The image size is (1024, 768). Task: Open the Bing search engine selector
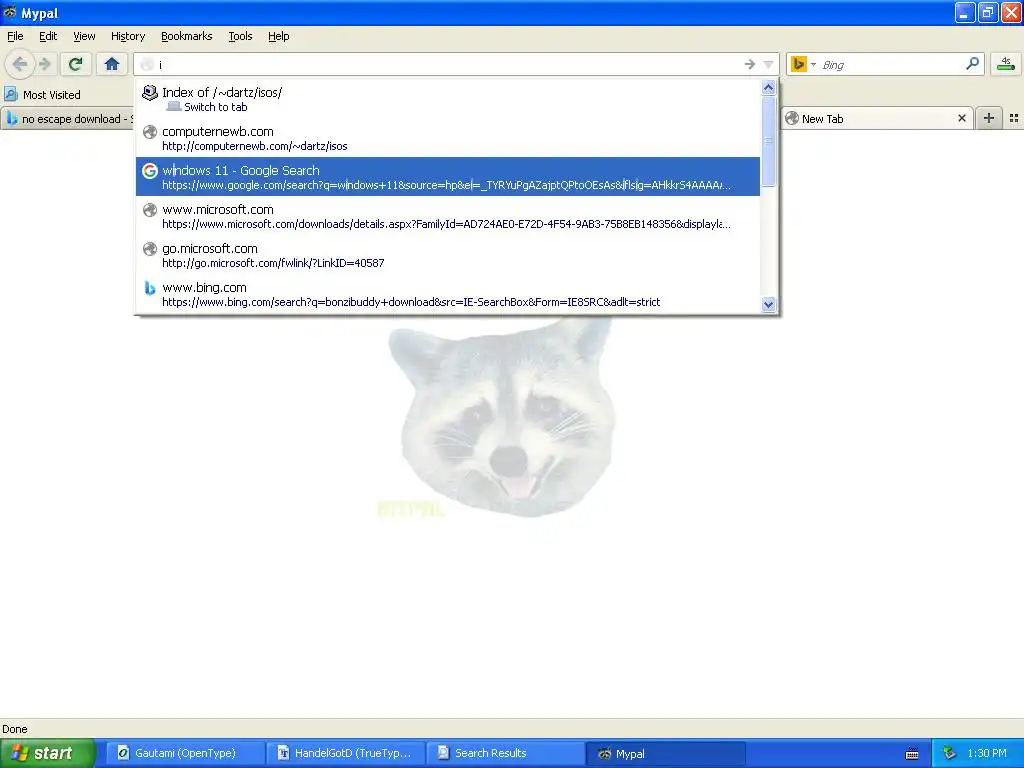tap(803, 64)
